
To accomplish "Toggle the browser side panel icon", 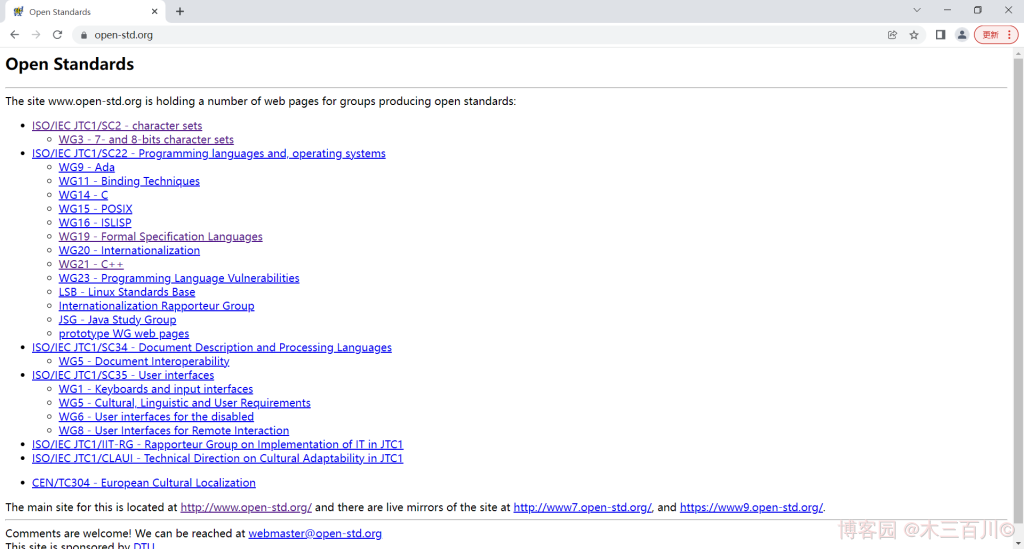I will pos(940,34).
